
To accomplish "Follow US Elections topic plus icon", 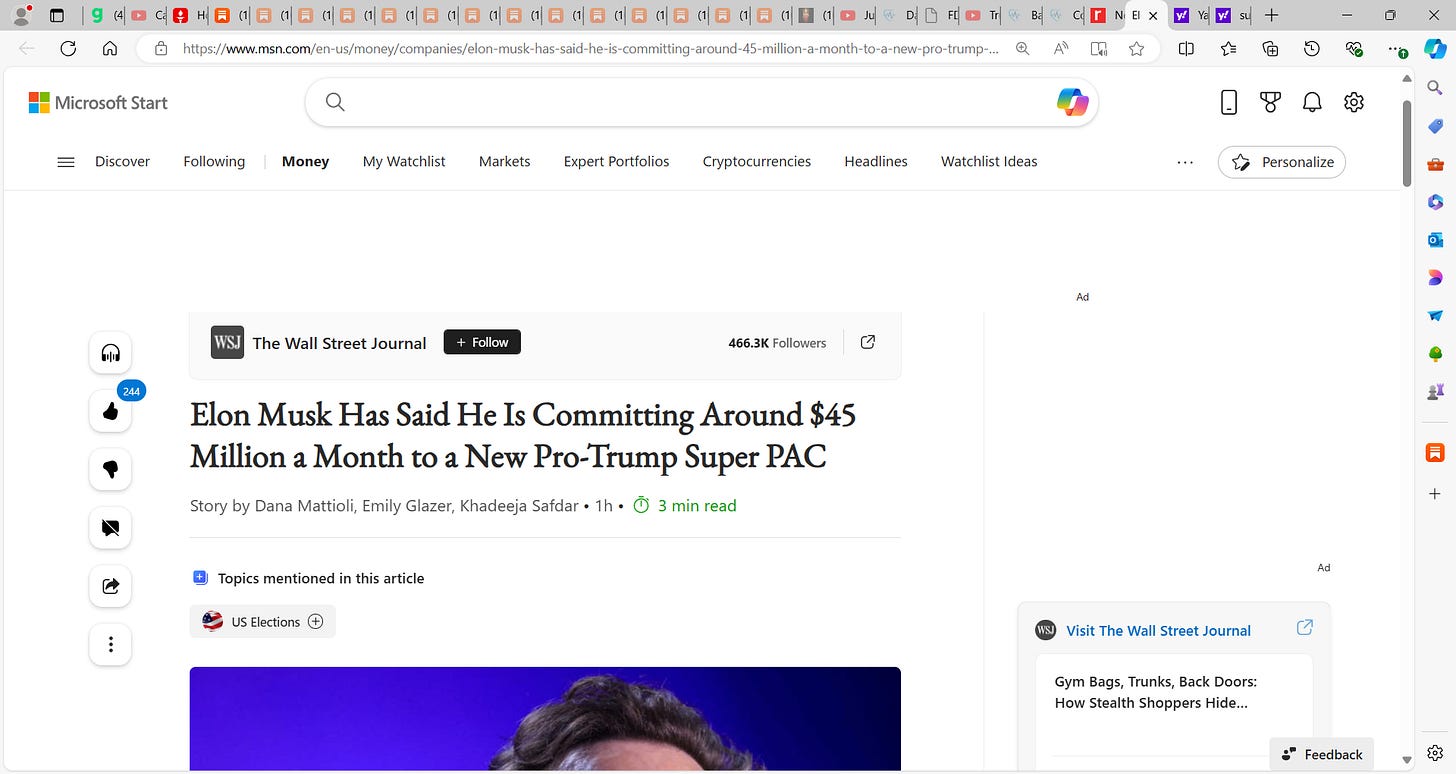I will (x=315, y=621).
